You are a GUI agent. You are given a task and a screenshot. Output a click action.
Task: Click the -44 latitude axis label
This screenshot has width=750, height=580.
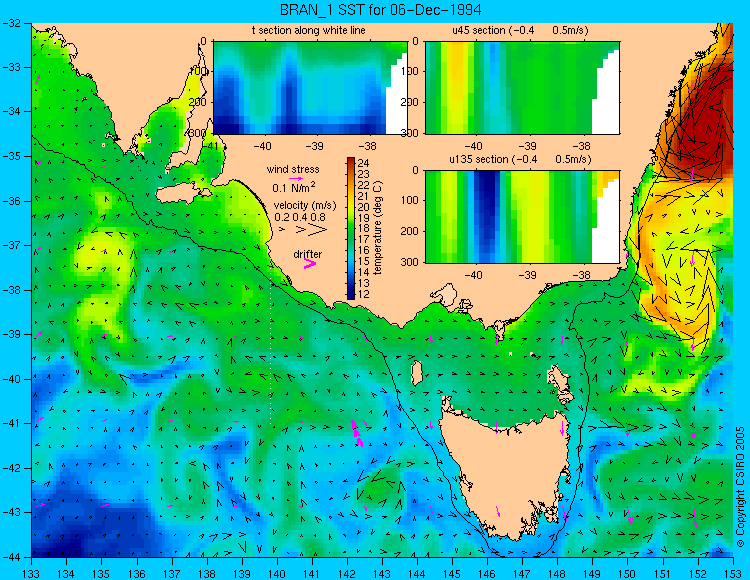[12, 557]
